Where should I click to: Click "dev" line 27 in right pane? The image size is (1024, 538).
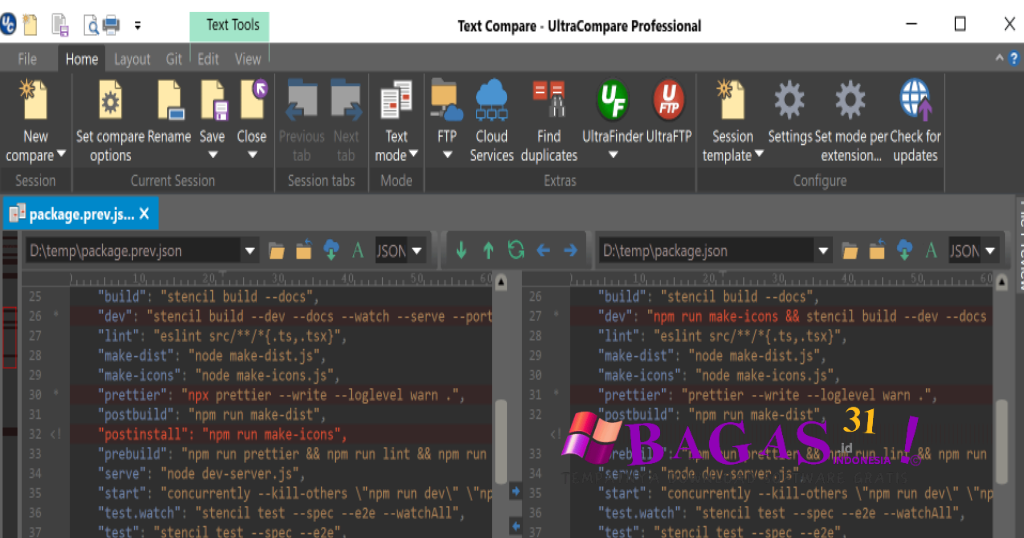click(792, 317)
